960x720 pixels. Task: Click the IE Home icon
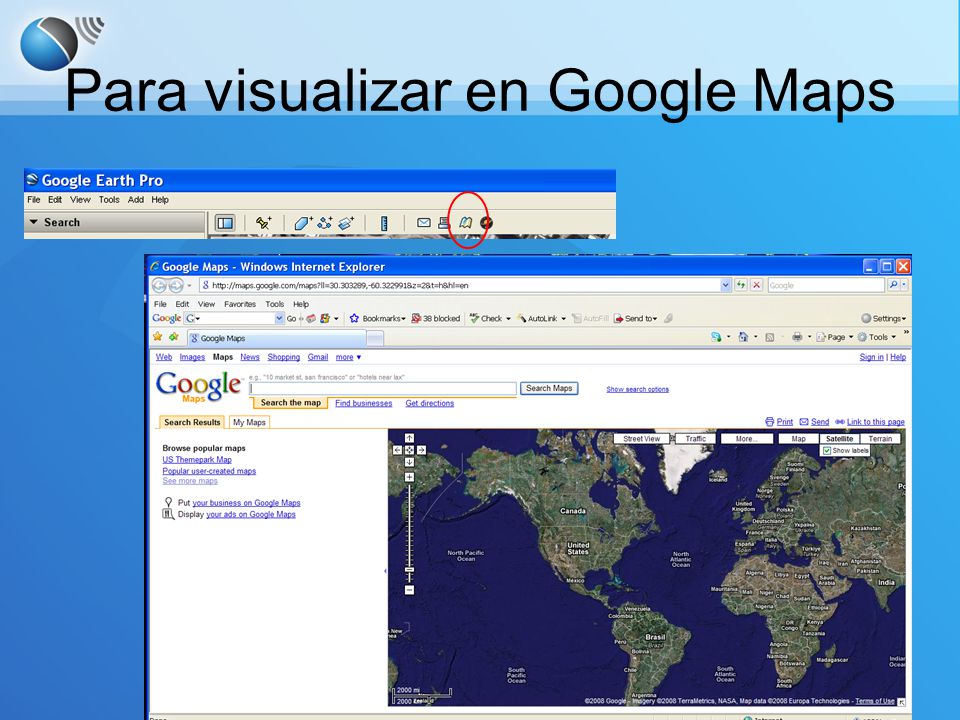pos(743,337)
